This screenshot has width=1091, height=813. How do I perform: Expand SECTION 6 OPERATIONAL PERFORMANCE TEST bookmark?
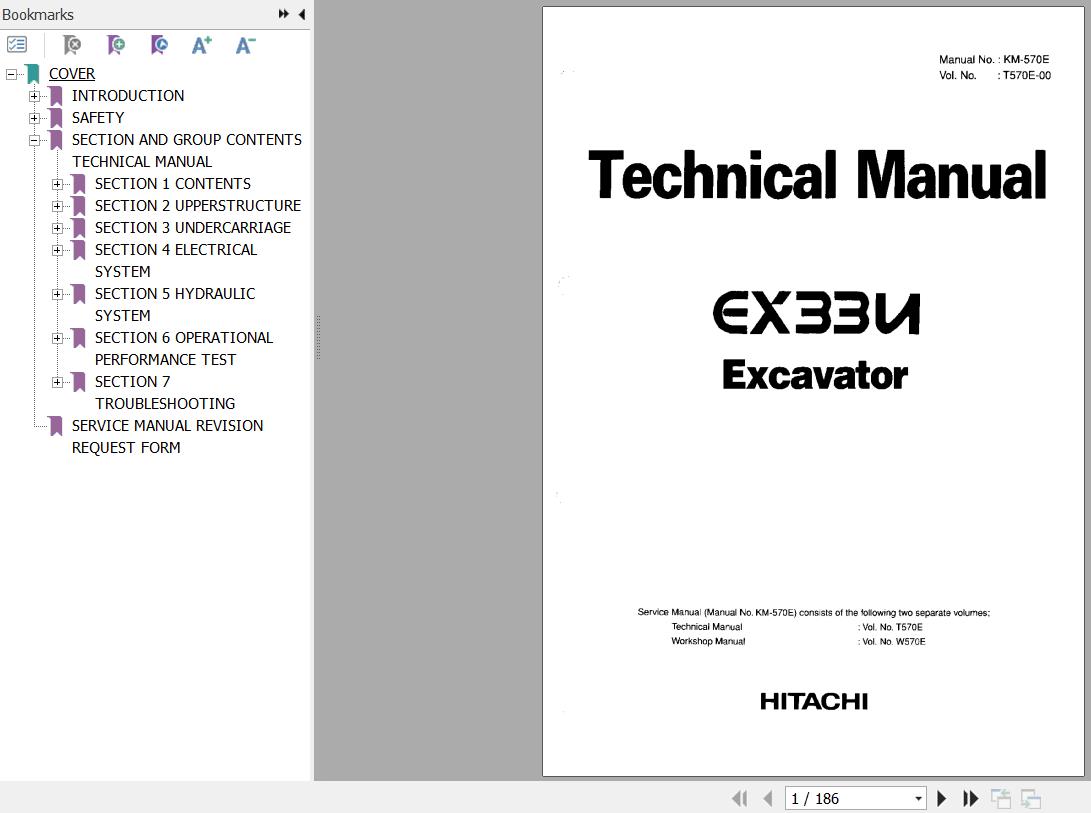(57, 338)
